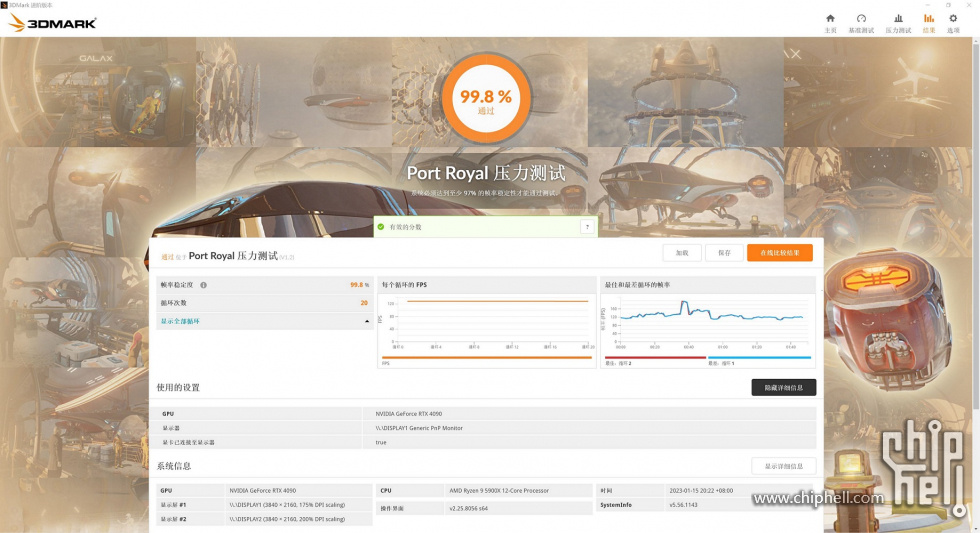Click the 显卡已连接至显示器 true value
Image resolution: width=980 pixels, height=533 pixels.
coord(381,442)
